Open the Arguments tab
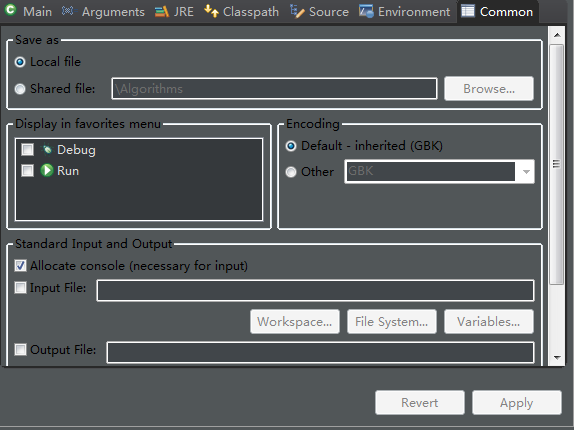This screenshot has width=574, height=430. (x=104, y=12)
